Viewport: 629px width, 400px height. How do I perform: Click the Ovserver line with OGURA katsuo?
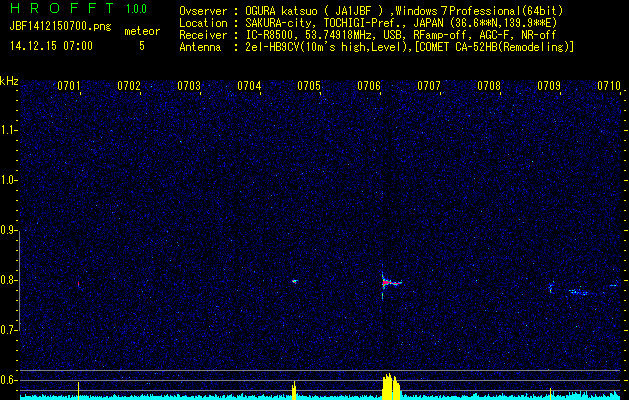371,11
